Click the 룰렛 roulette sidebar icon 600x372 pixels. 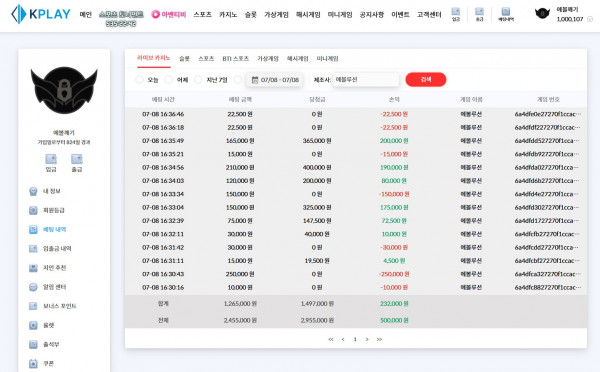point(33,325)
